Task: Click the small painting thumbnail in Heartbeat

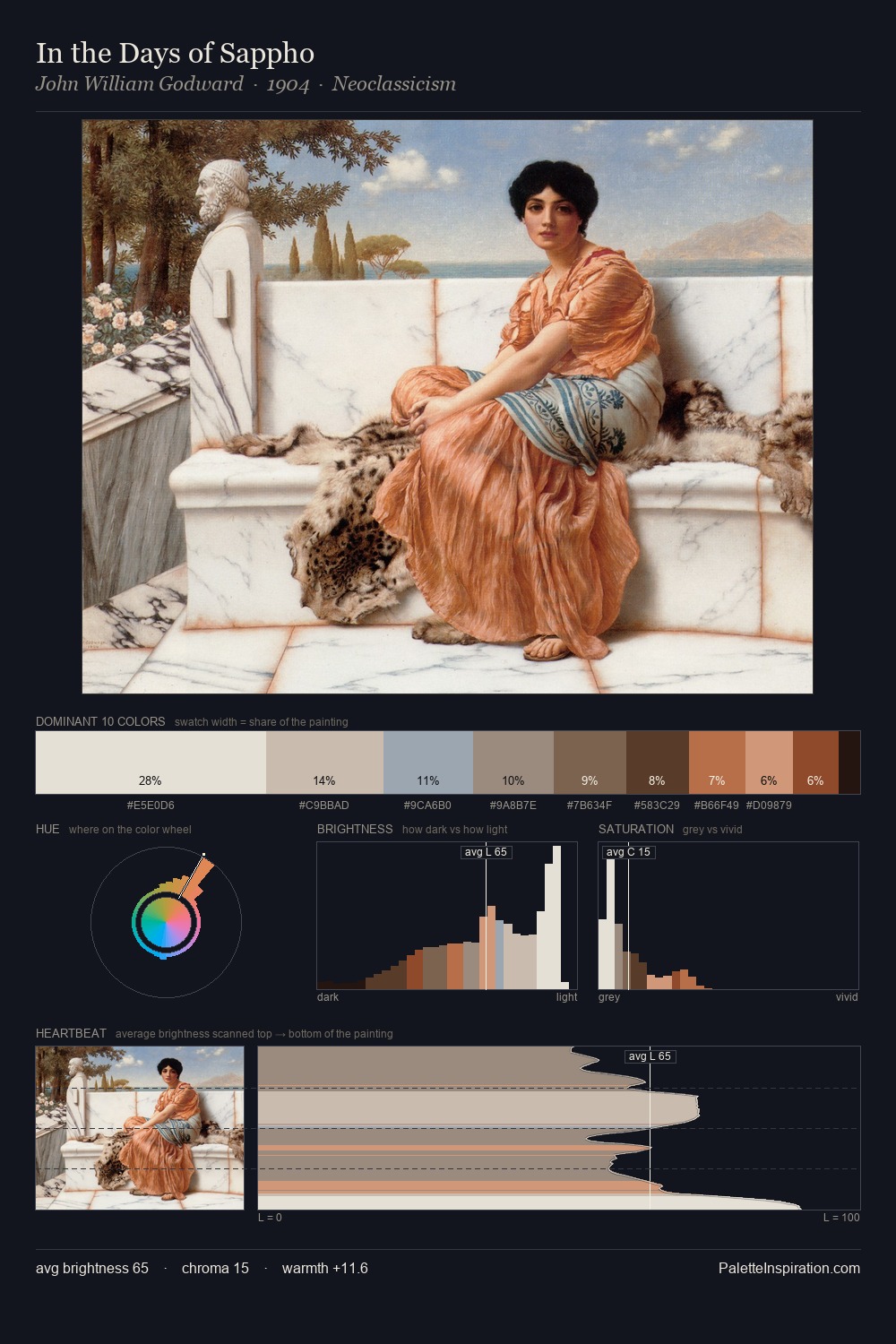Action: pyautogui.click(x=140, y=1128)
